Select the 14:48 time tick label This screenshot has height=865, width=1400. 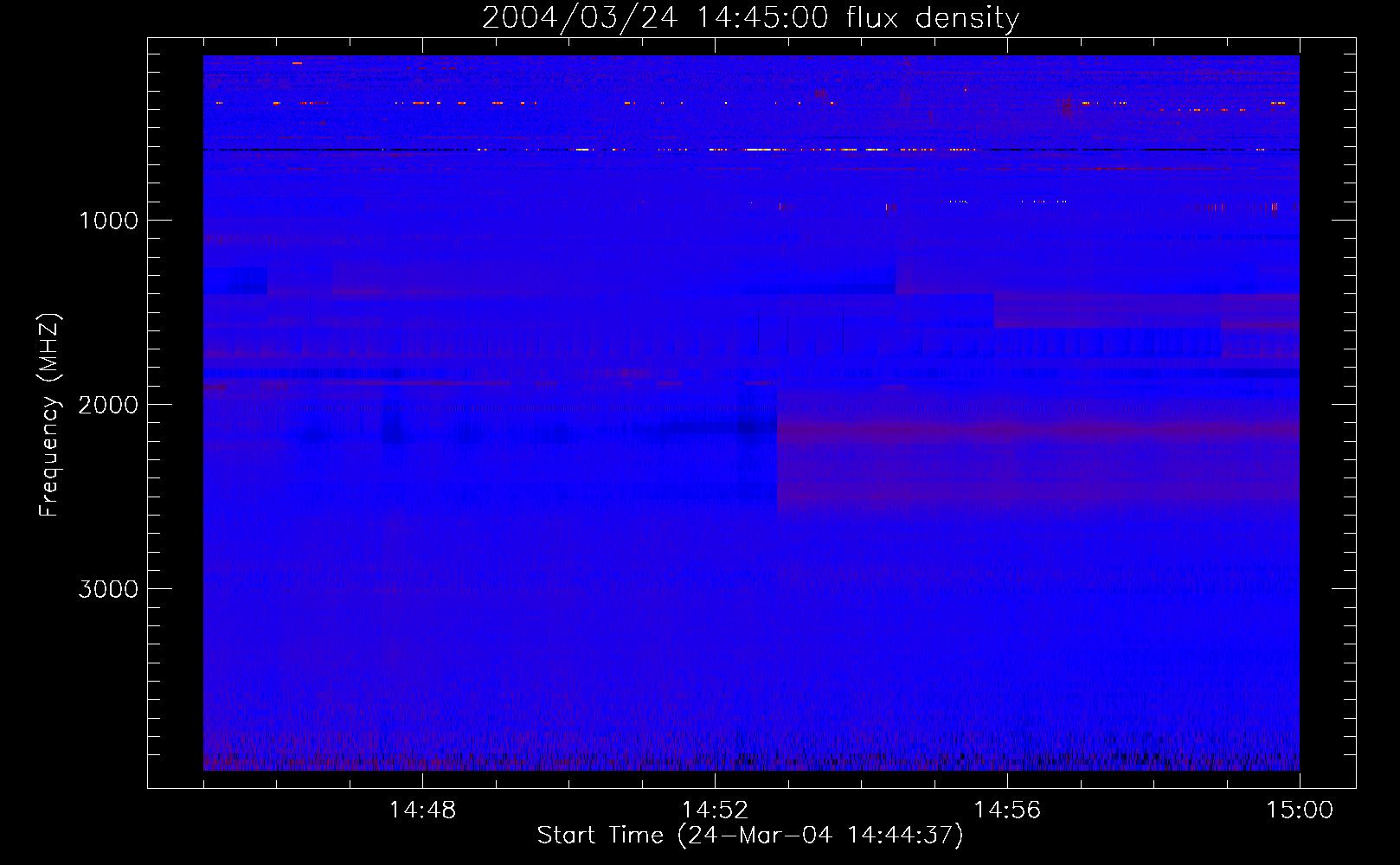click(x=422, y=811)
